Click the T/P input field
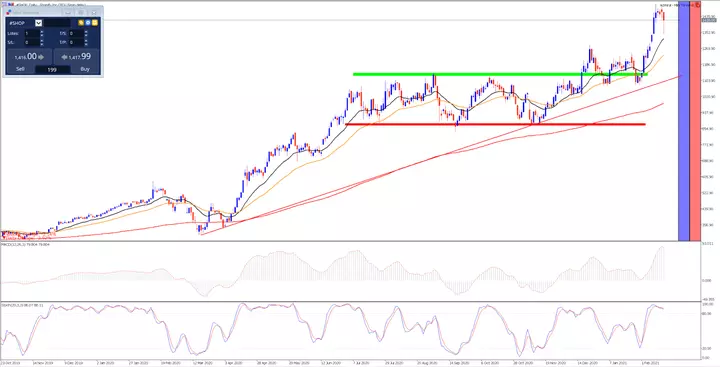Image resolution: width=720 pixels, height=367 pixels. [76, 42]
